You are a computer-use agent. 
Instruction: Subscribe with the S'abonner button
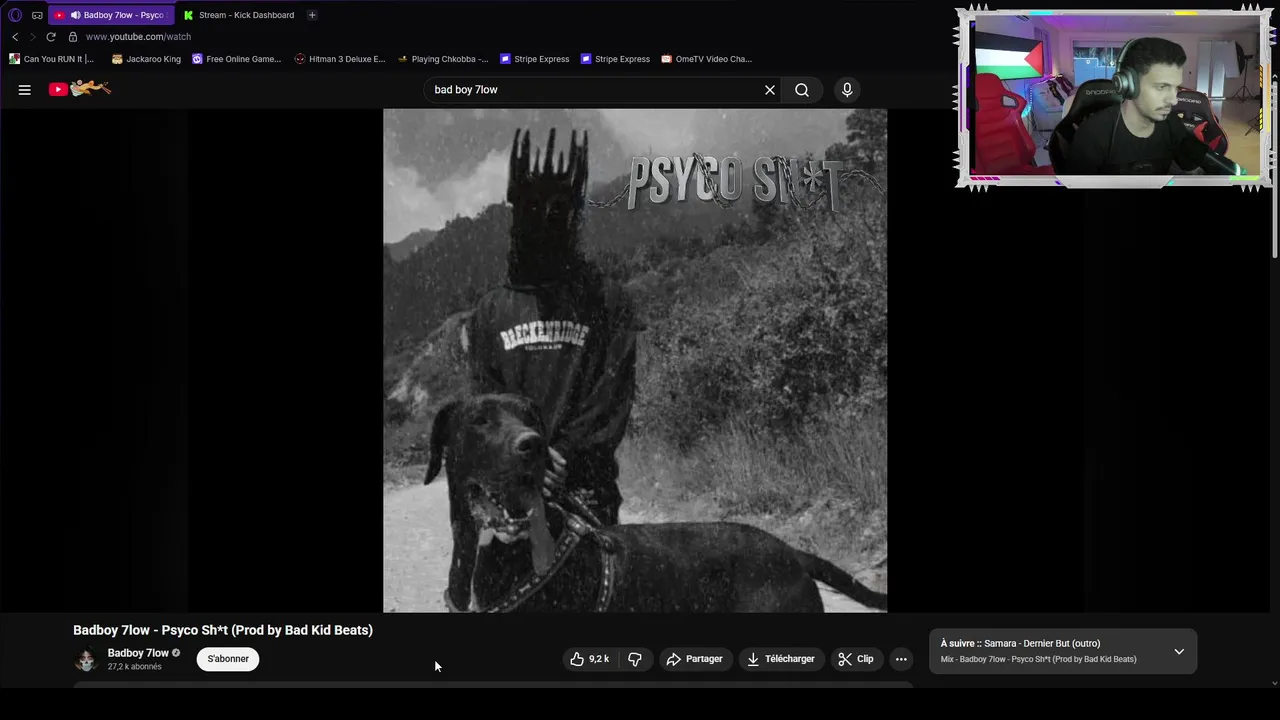pyautogui.click(x=228, y=659)
